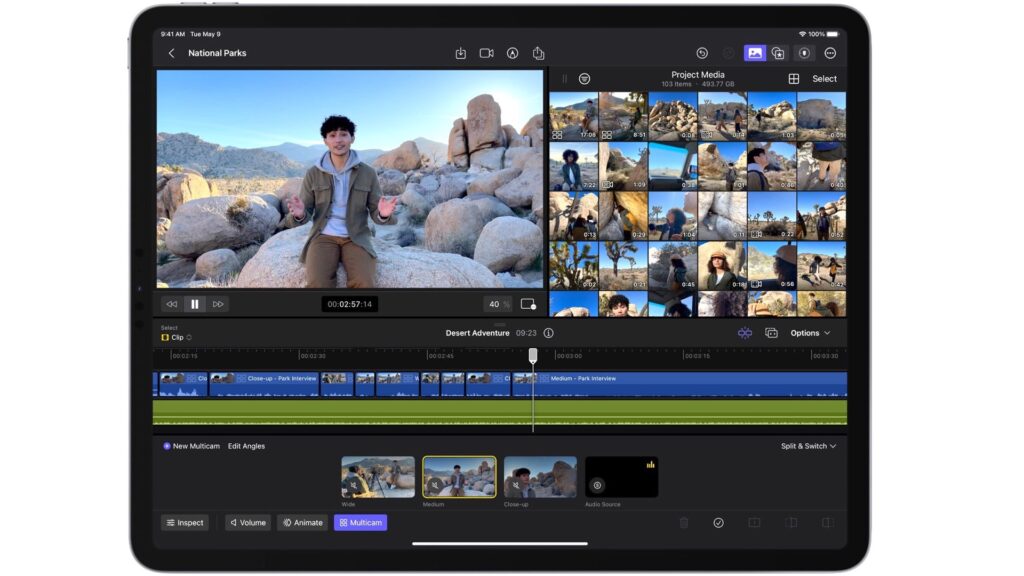Unmute the Medium angle audio
The width and height of the screenshot is (1024, 576).
pos(435,485)
